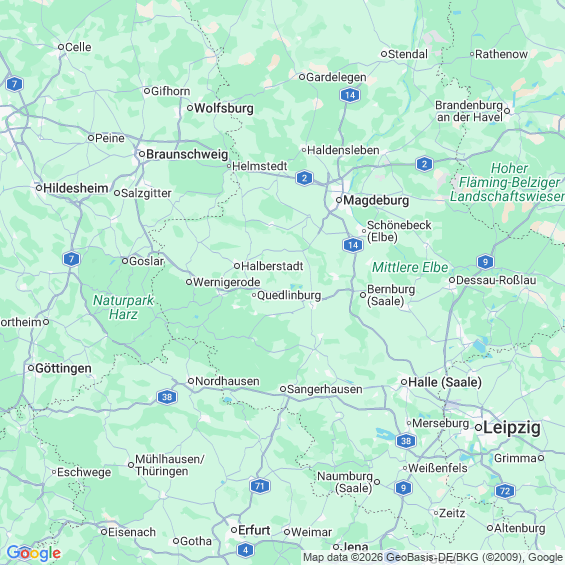Image resolution: width=565 pixels, height=565 pixels.
Task: Select the Magdeburg city label
Action: point(376,200)
